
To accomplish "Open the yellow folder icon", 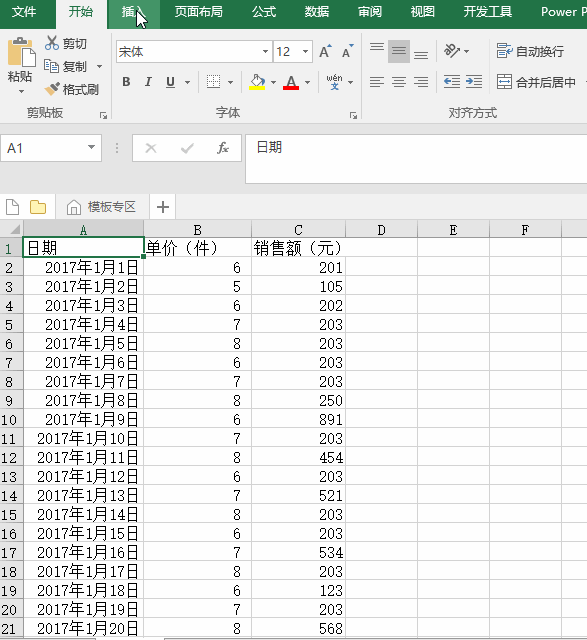I will (x=38, y=207).
